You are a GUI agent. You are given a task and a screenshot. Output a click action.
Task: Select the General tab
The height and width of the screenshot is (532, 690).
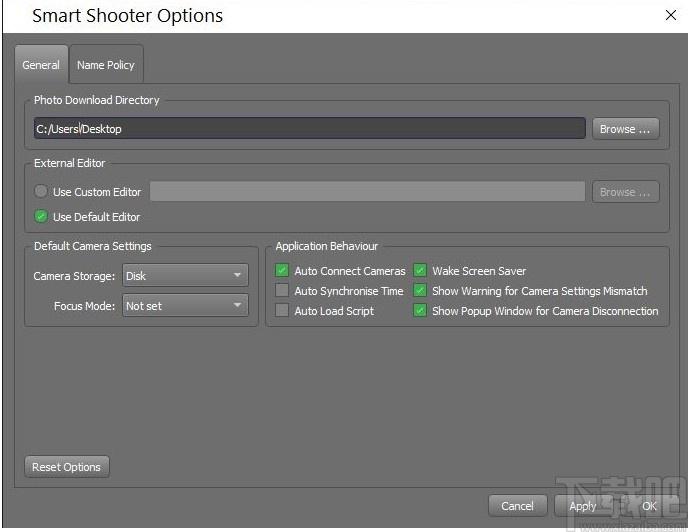41,65
